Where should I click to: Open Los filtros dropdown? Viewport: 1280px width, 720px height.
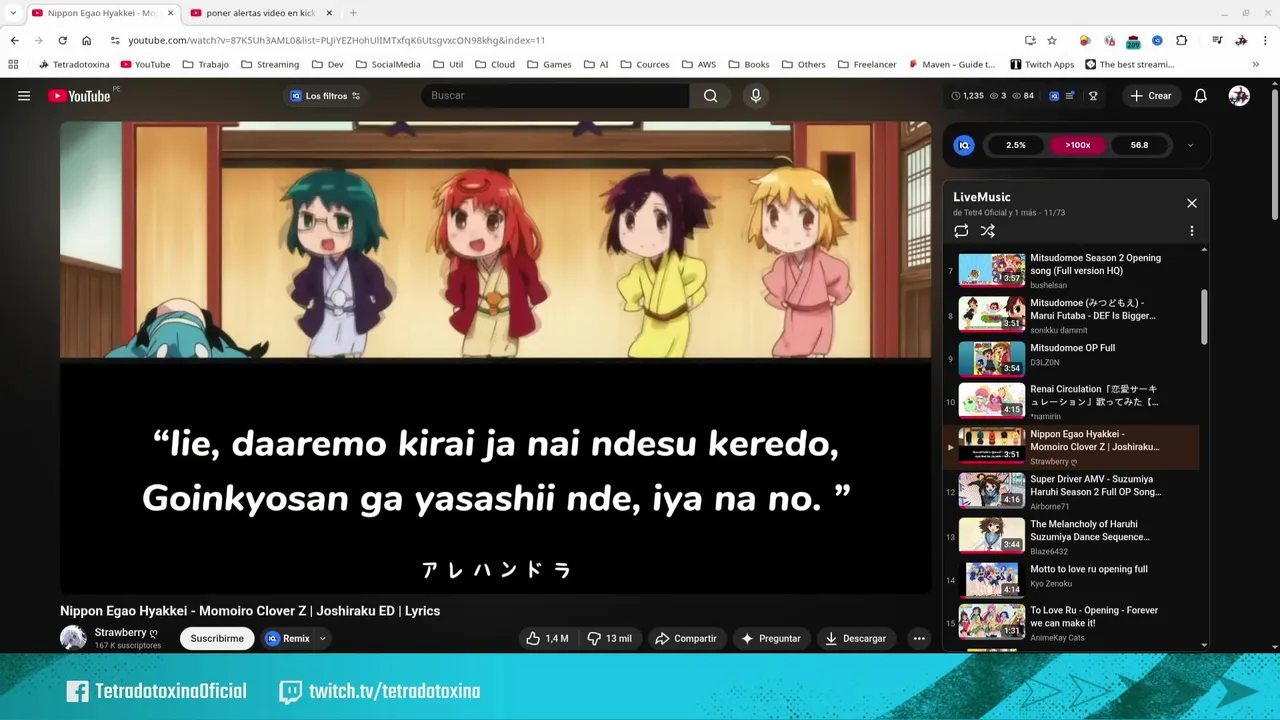325,96
